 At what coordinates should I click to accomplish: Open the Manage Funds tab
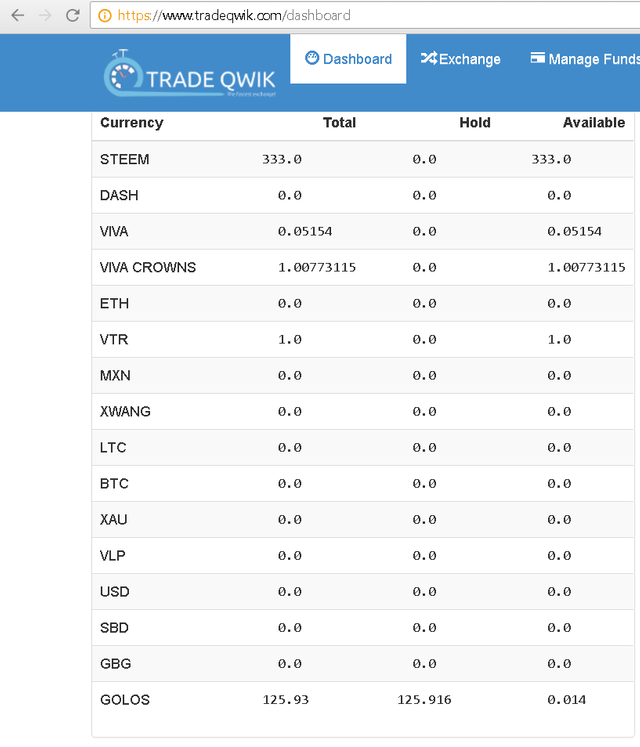pyautogui.click(x=585, y=59)
